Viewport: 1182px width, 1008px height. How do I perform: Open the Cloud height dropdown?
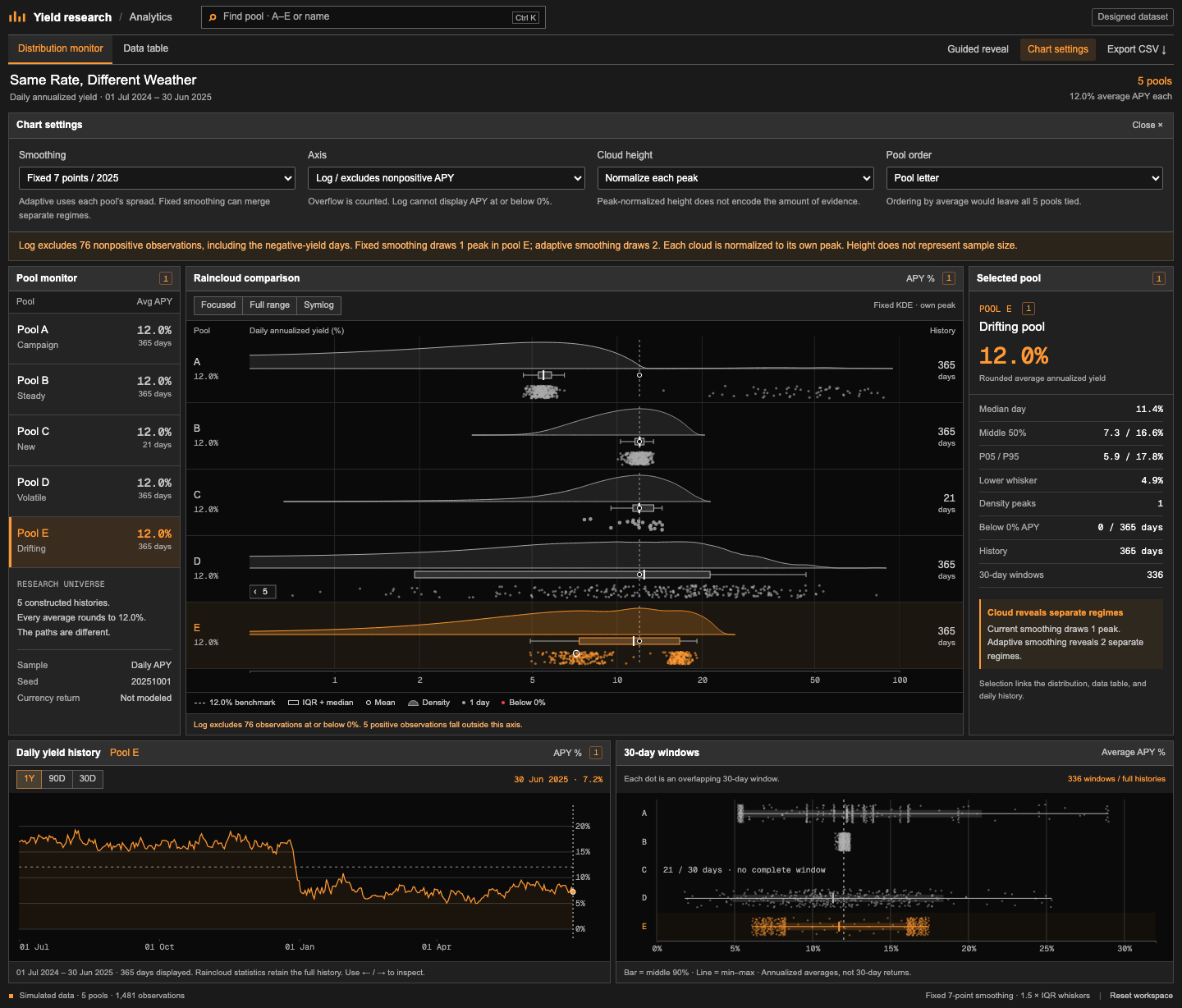735,178
